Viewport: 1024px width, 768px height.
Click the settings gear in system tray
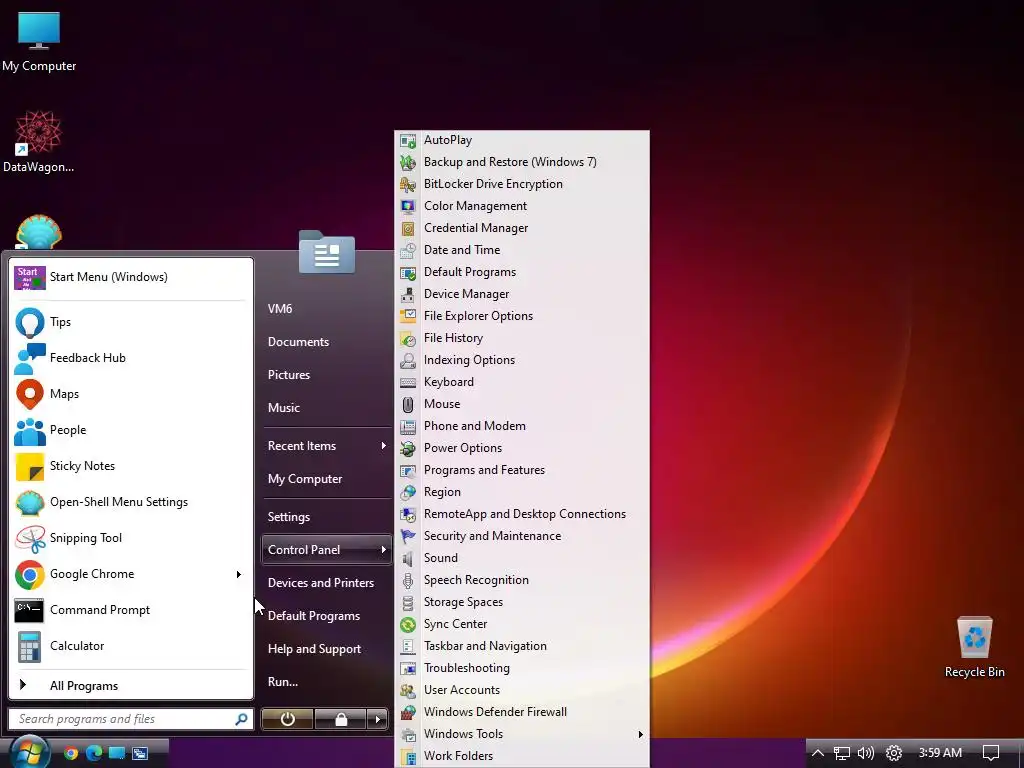(893, 753)
